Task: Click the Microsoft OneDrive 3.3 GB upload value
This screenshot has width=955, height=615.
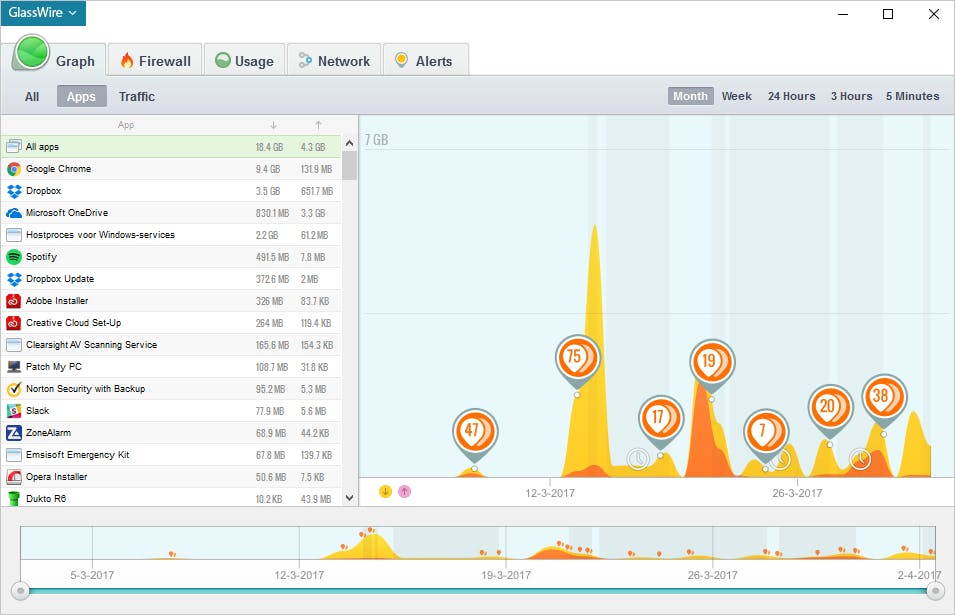Action: pyautogui.click(x=312, y=213)
